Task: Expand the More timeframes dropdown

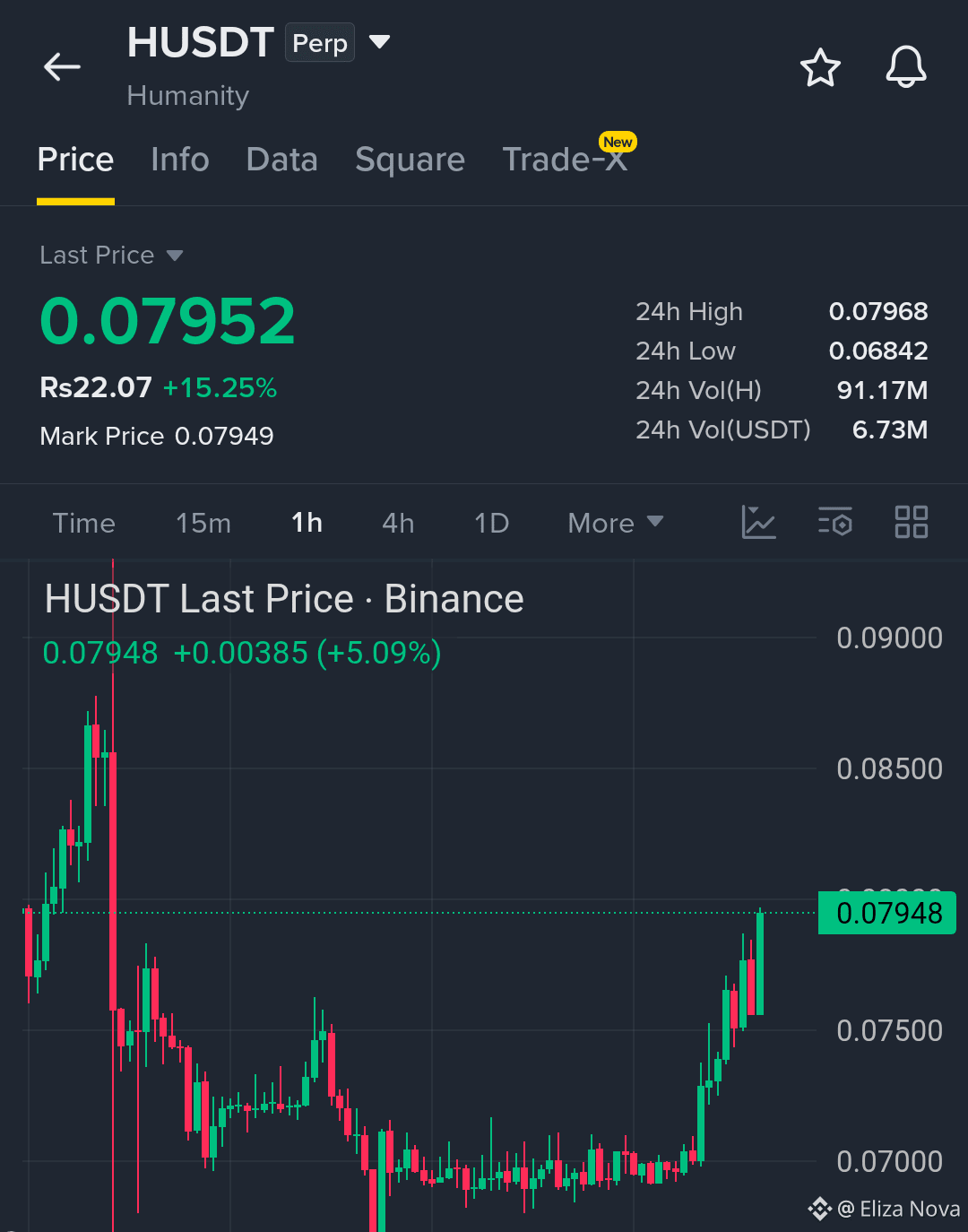Action: (x=616, y=523)
